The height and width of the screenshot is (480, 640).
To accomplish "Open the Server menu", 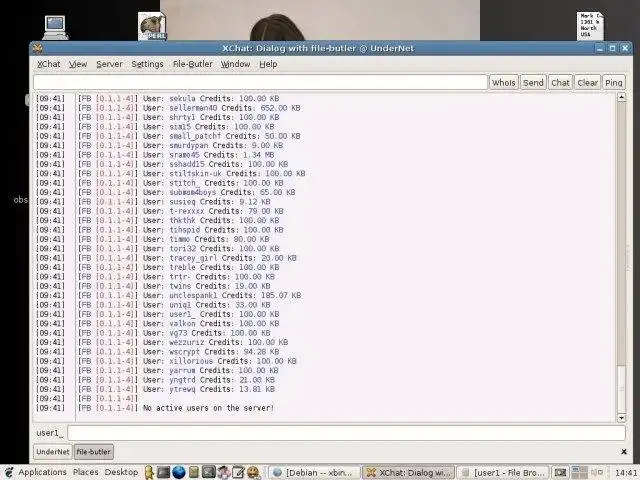I will [109, 64].
